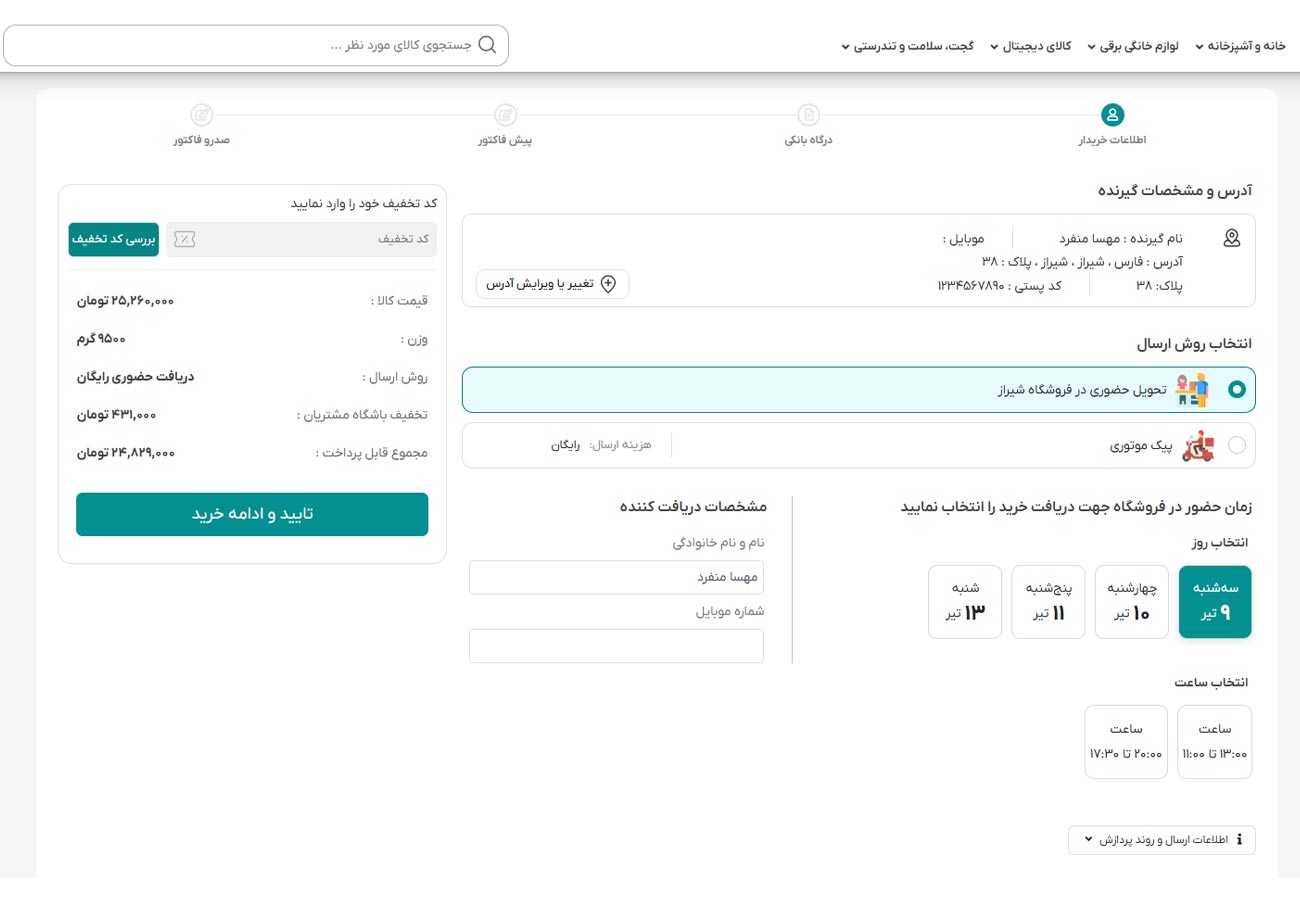Viewport: 1300px width, 900px height.
Task: Click the weight value ۹۵۰۰ گرم
Action: 101,338
